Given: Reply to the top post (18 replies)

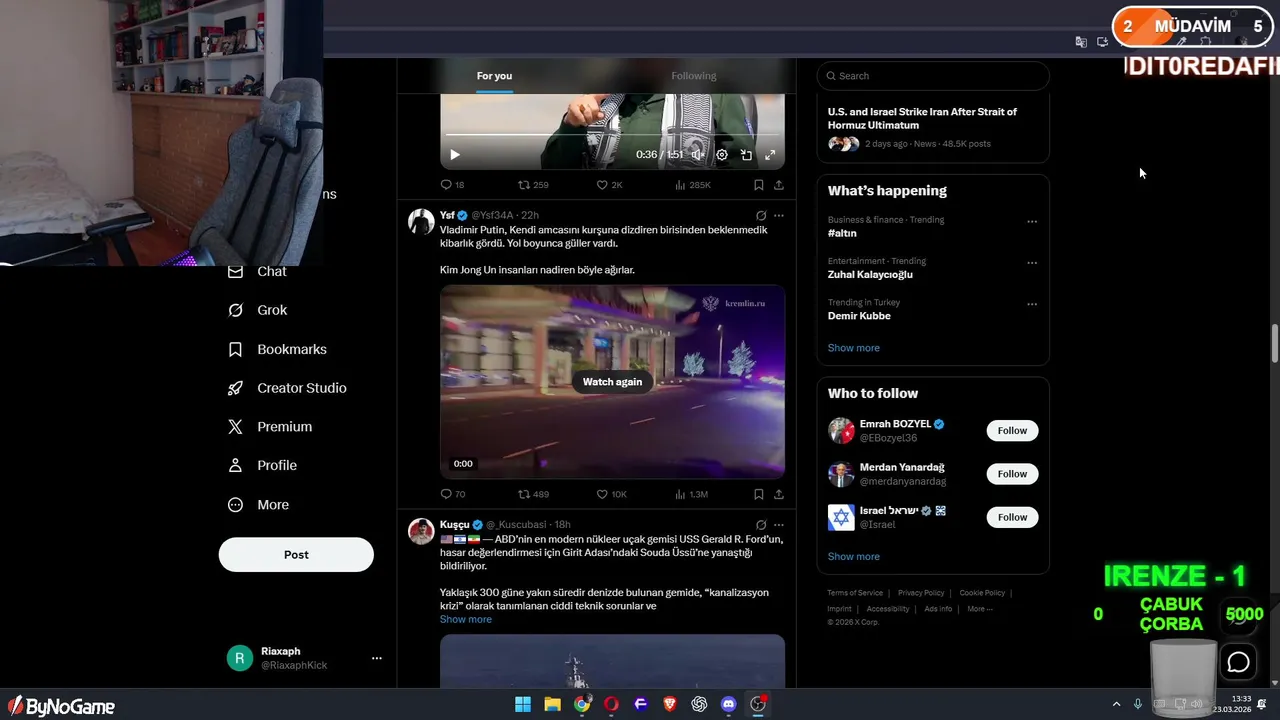Looking at the screenshot, I should [452, 185].
